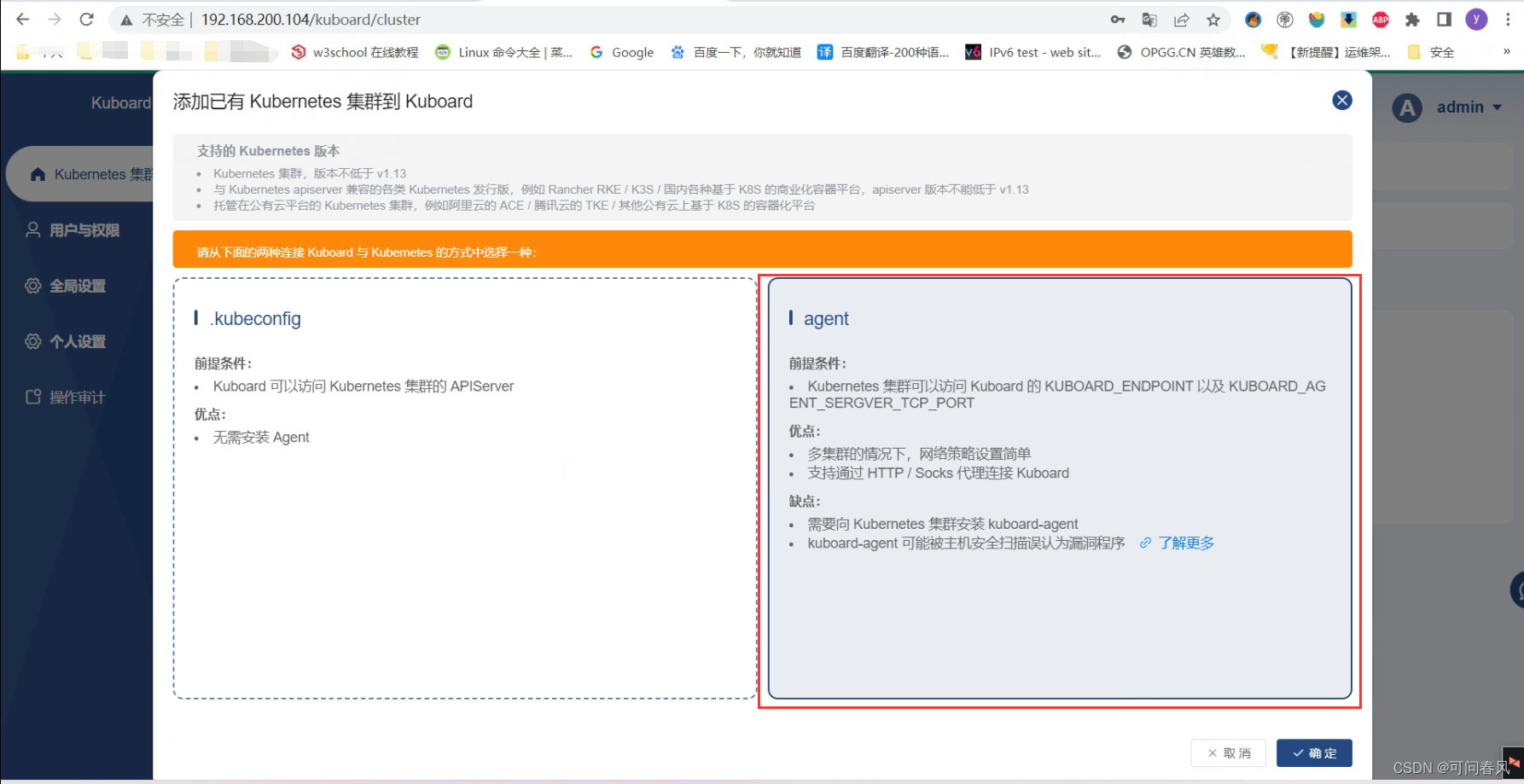The image size is (1524, 784).
Task: Open 【新提醒】运维架 bookmark
Action: click(1326, 52)
